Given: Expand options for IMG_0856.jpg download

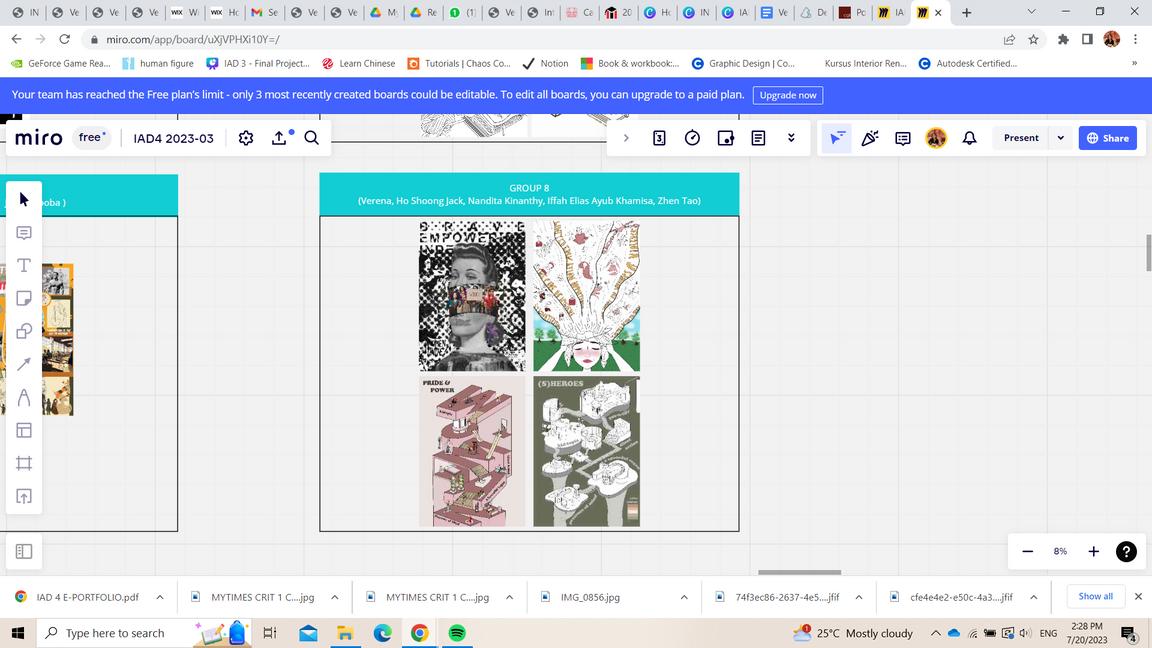Looking at the screenshot, I should tap(684, 597).
